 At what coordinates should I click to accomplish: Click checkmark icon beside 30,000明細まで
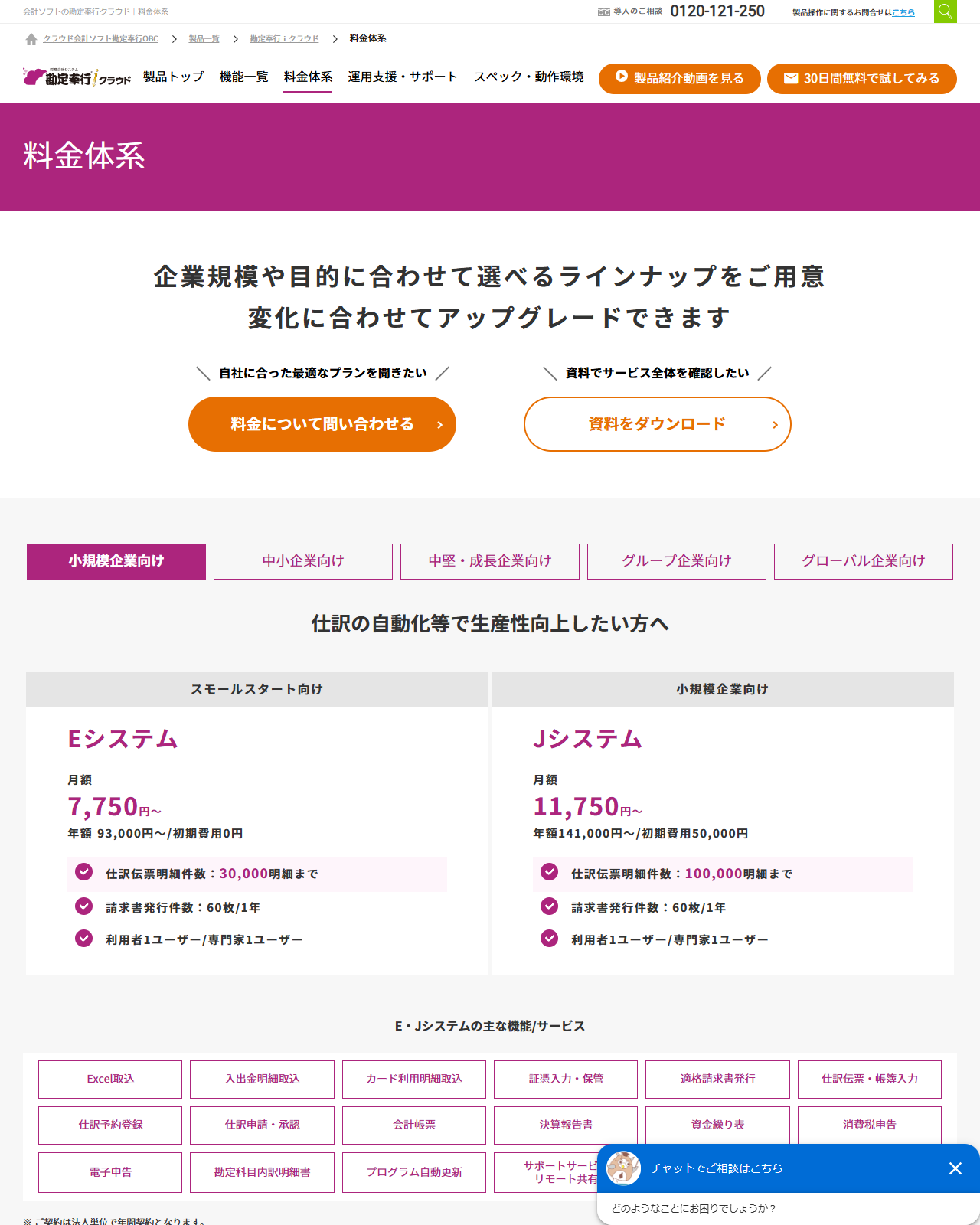[84, 871]
